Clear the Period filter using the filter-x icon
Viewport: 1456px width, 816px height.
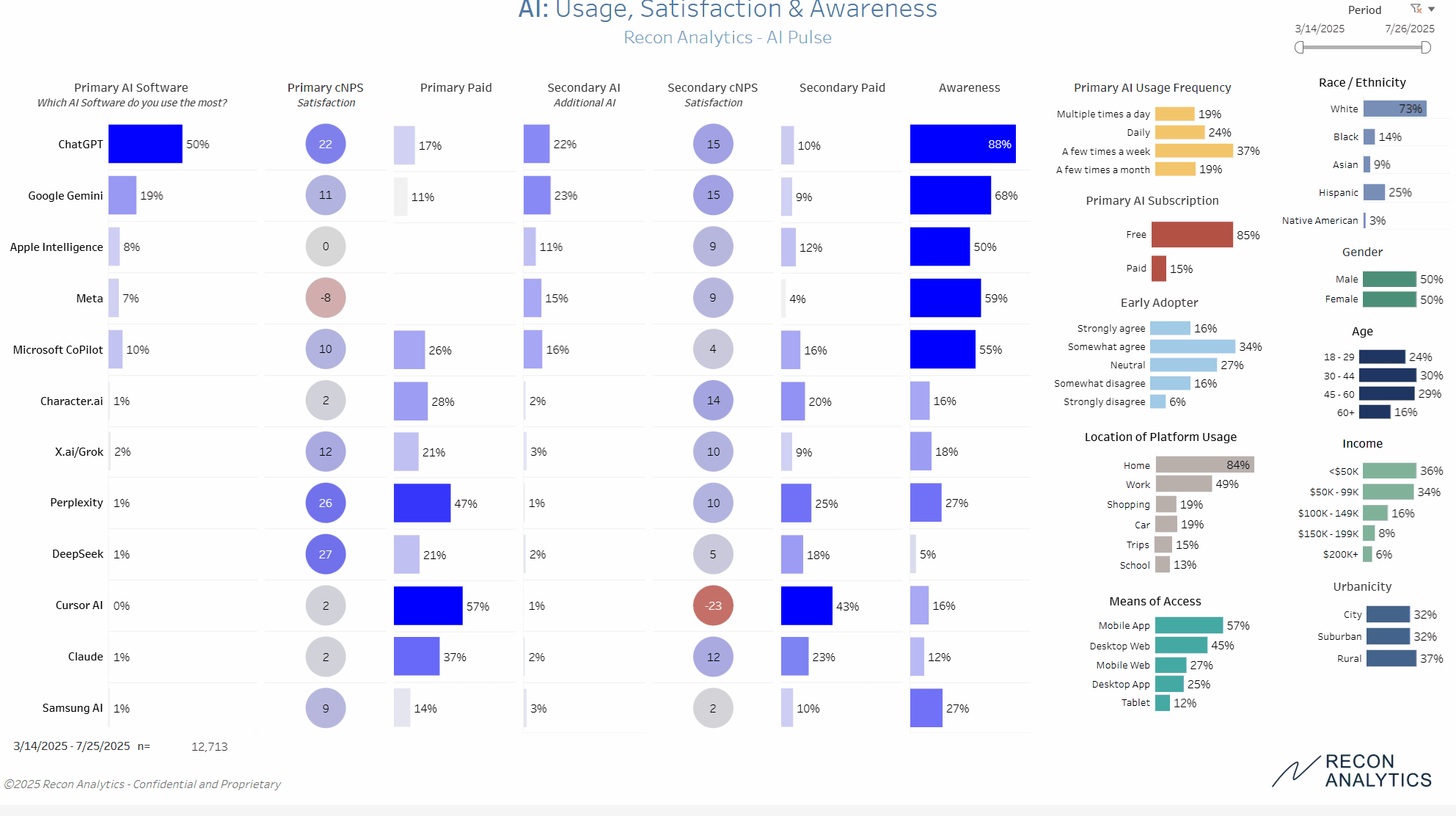pos(1414,9)
